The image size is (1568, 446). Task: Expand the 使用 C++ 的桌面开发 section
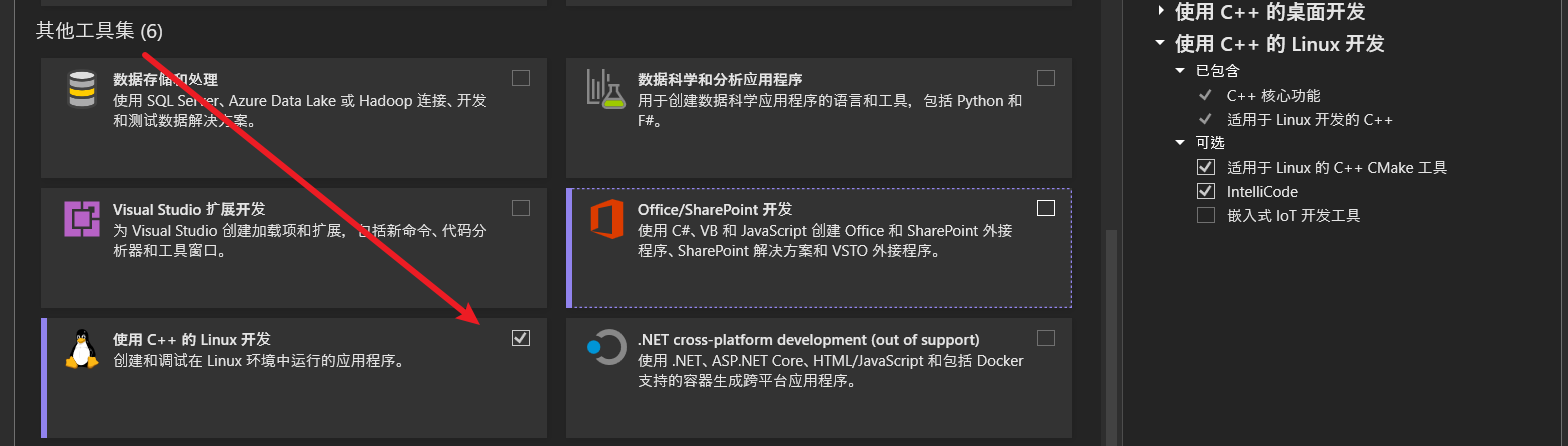(x=1160, y=11)
